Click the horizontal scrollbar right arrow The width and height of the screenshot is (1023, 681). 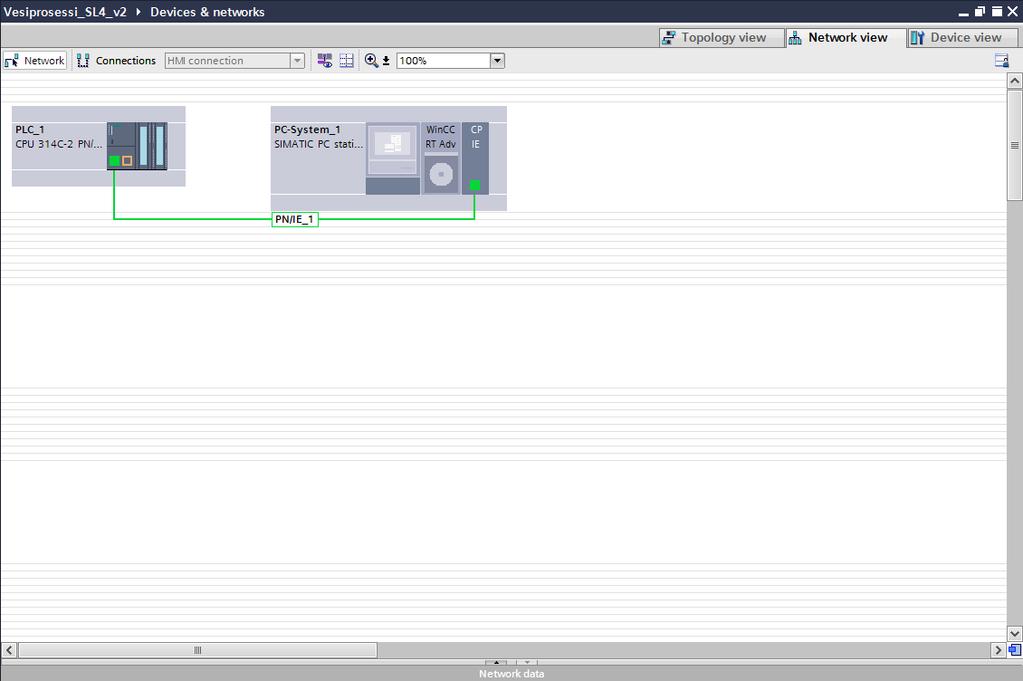998,650
